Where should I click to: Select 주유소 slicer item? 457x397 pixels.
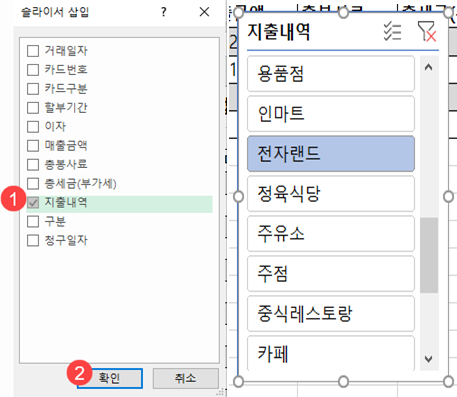point(331,234)
